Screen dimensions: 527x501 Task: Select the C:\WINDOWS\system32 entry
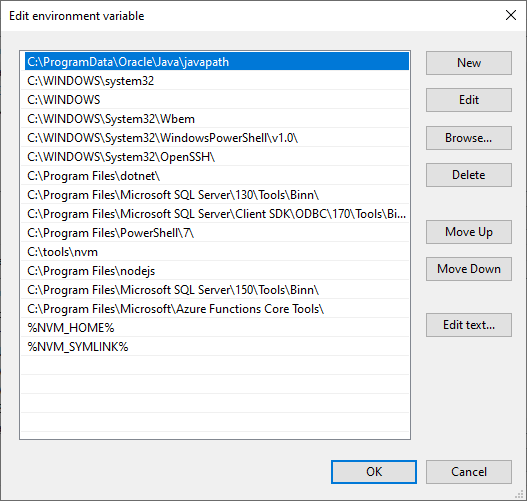217,81
